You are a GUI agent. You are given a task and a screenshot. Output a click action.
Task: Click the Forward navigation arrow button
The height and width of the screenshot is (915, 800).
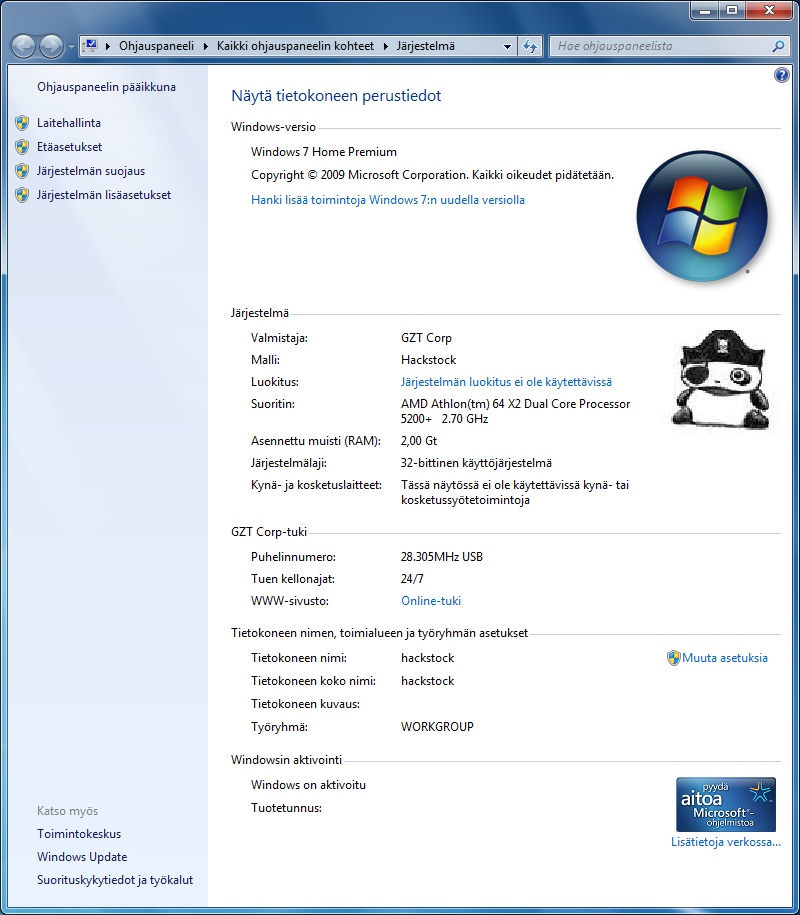point(51,46)
